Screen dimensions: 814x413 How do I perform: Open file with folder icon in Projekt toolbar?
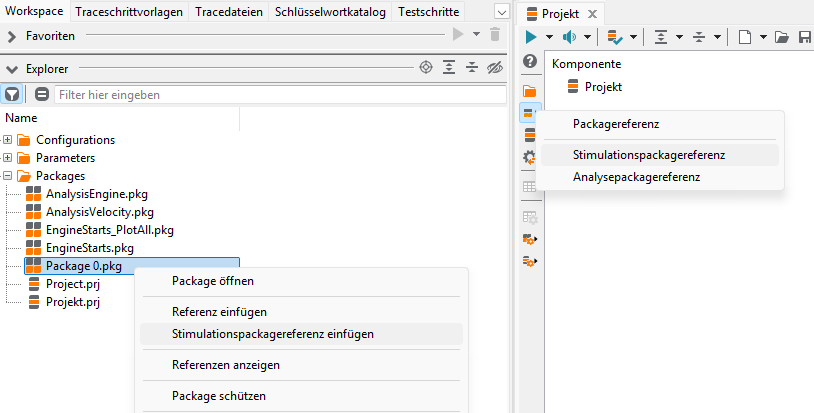(782, 37)
